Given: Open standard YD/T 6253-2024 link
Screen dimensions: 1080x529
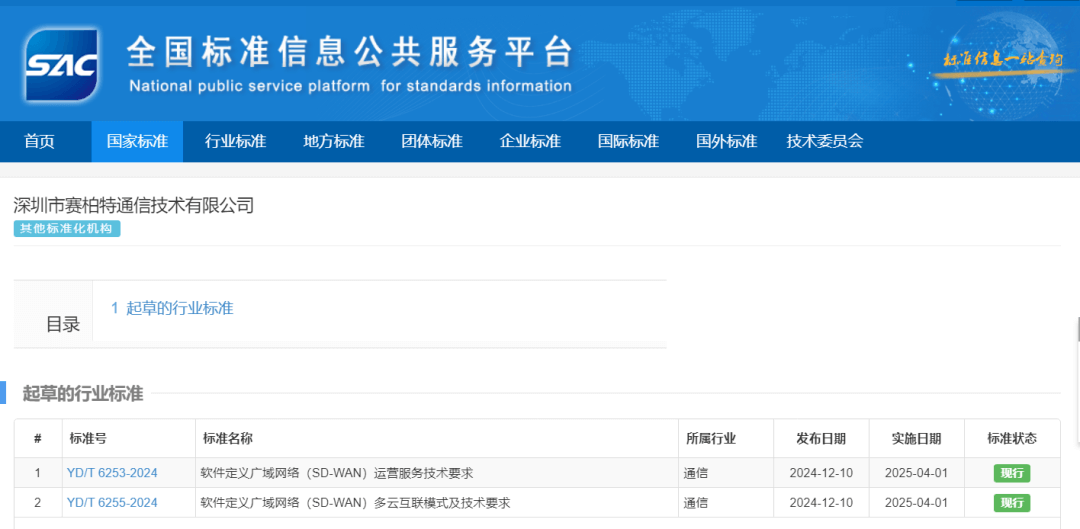Looking at the screenshot, I should [x=112, y=473].
